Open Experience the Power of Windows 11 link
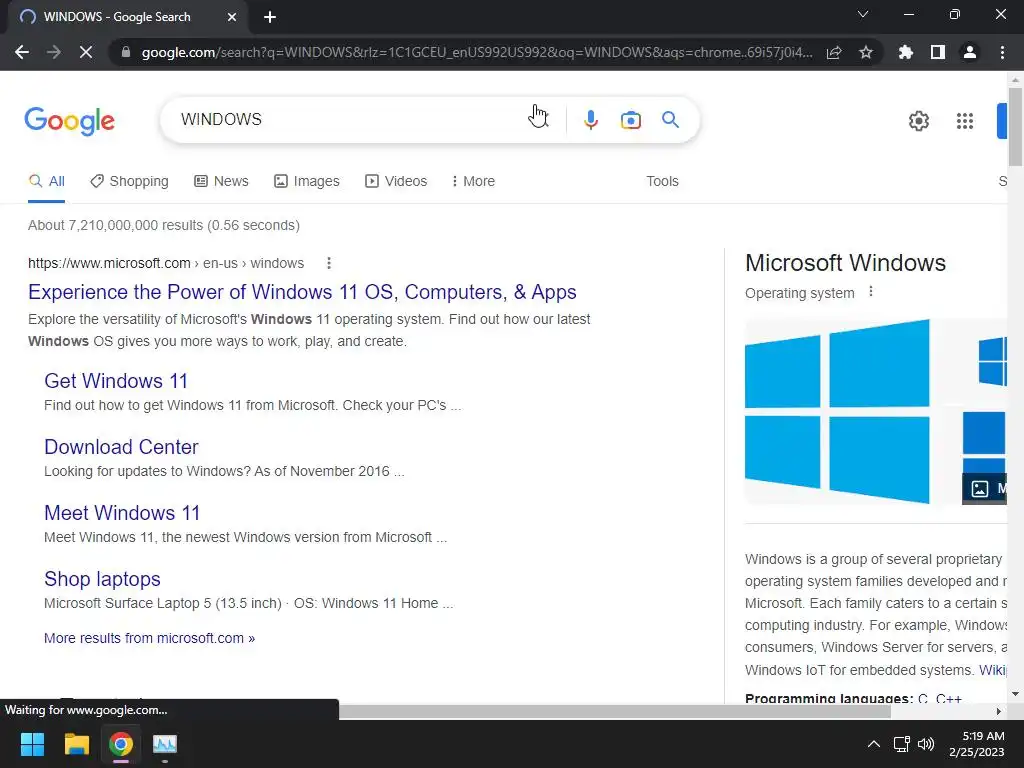 (302, 292)
